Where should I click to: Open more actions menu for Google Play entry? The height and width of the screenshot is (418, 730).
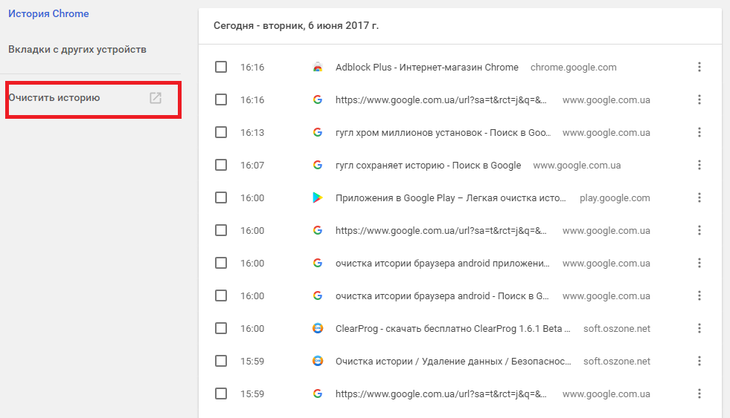pyautogui.click(x=699, y=198)
